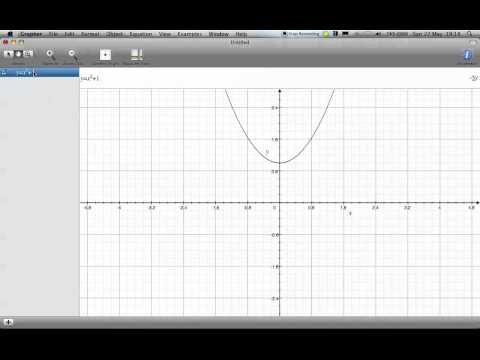Click the battery status in menu bar

point(396,34)
